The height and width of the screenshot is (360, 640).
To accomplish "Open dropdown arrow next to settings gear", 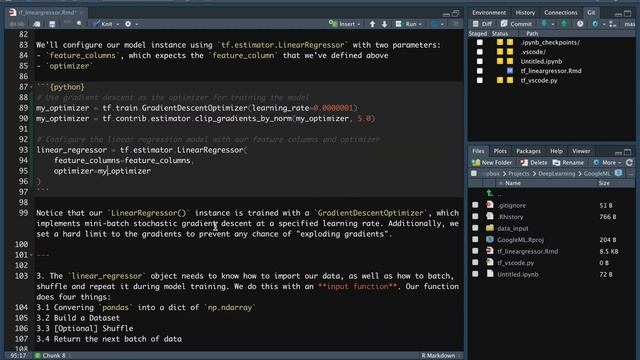I will (x=136, y=24).
